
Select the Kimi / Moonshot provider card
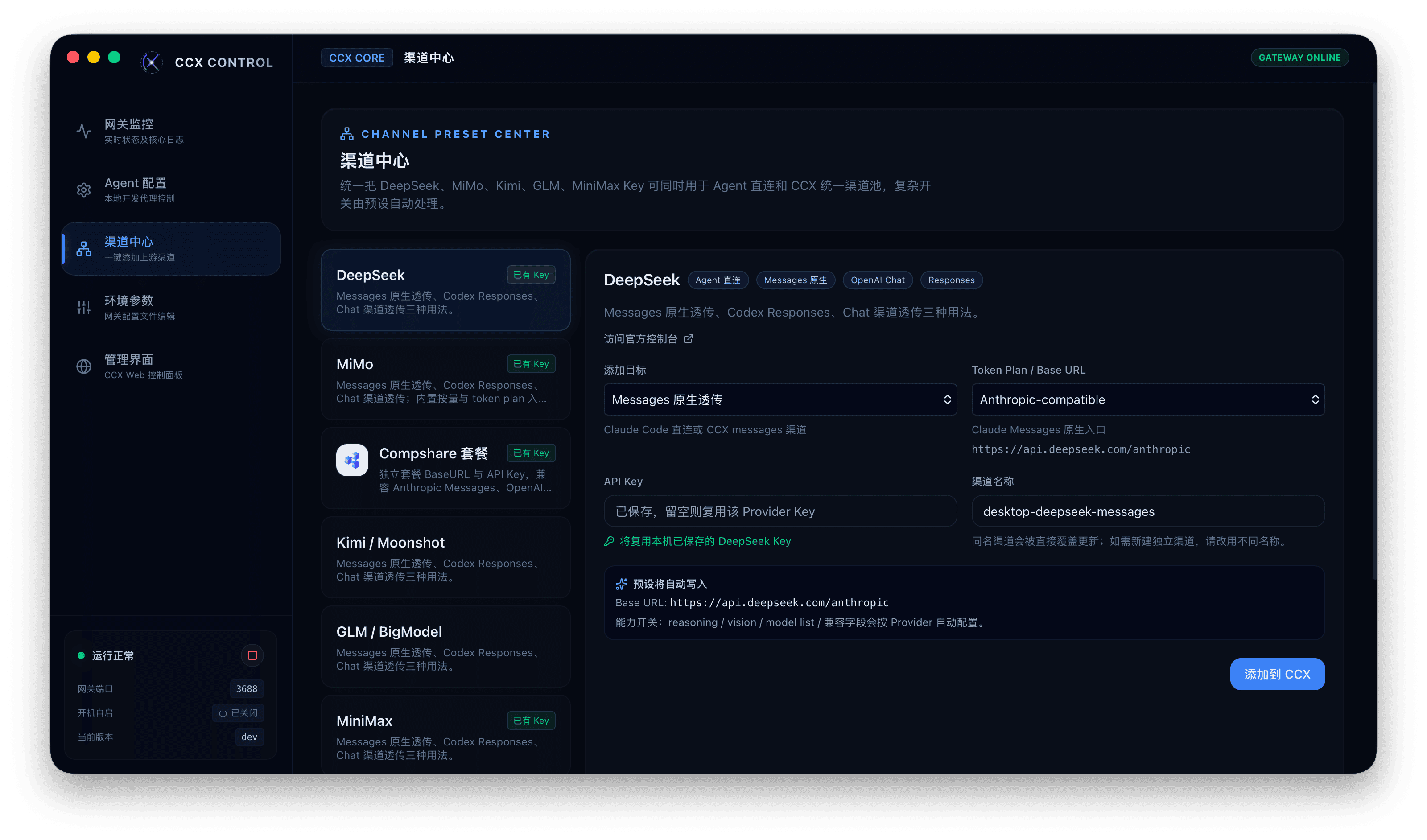click(x=445, y=557)
